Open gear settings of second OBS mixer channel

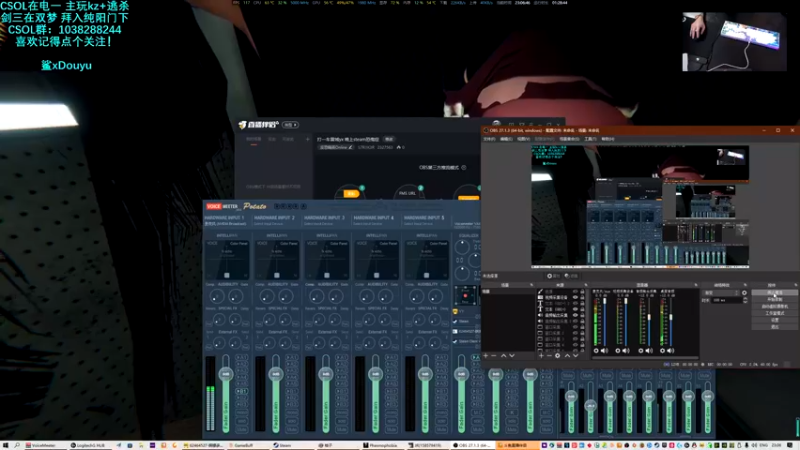pos(618,351)
